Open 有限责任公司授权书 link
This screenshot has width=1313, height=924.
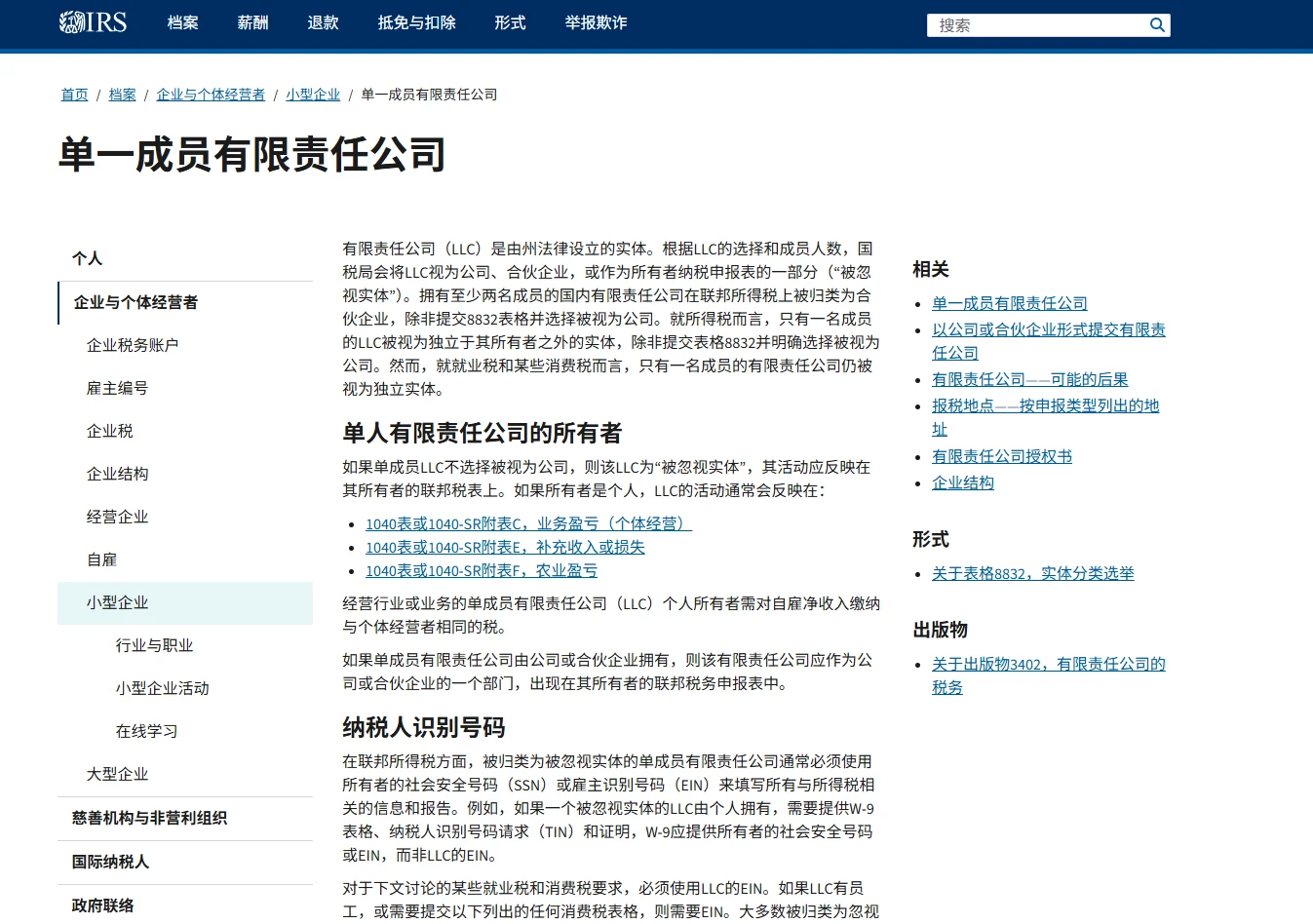click(1002, 457)
